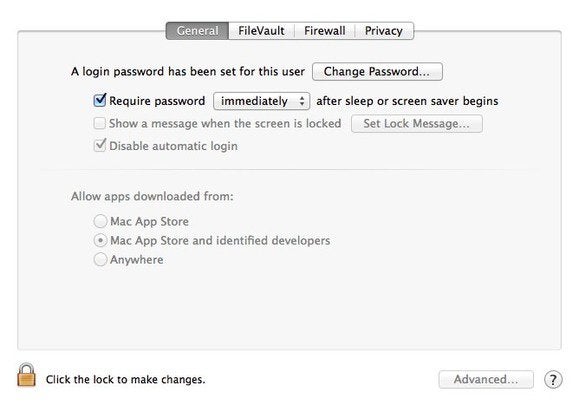Allow apps downloaded from Anywhere
Image resolution: width=579 pixels, height=405 pixels.
coord(100,260)
